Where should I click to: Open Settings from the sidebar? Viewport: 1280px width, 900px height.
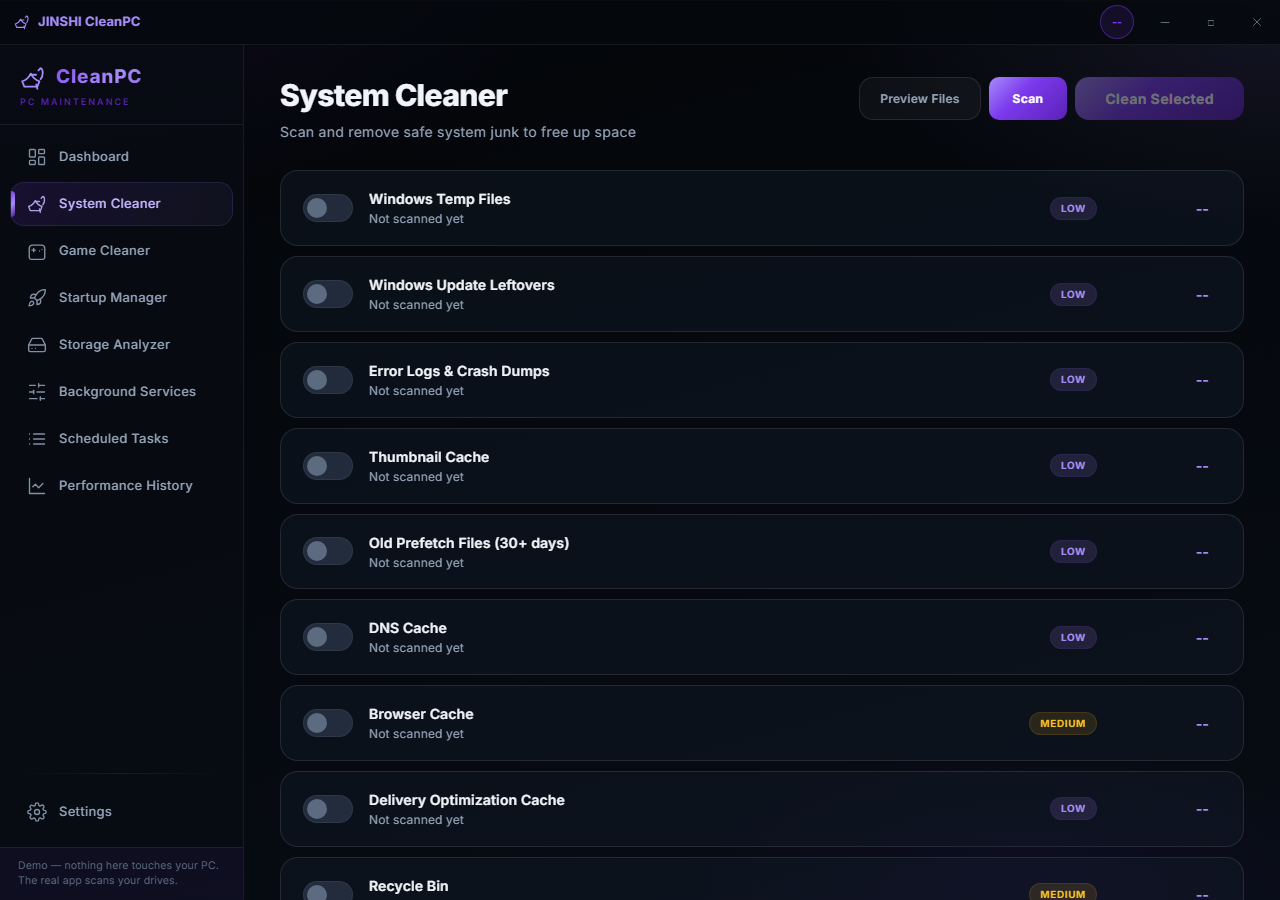coord(122,812)
